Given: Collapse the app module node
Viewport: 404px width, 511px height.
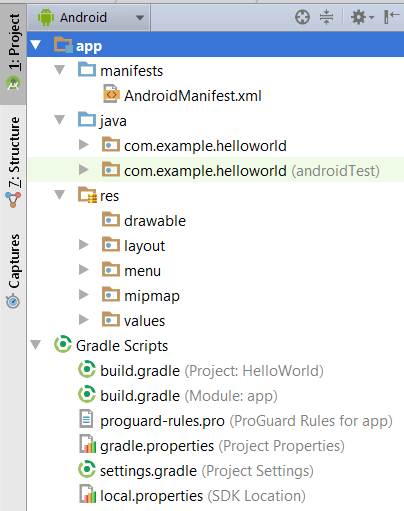Looking at the screenshot, I should pyautogui.click(x=35, y=45).
